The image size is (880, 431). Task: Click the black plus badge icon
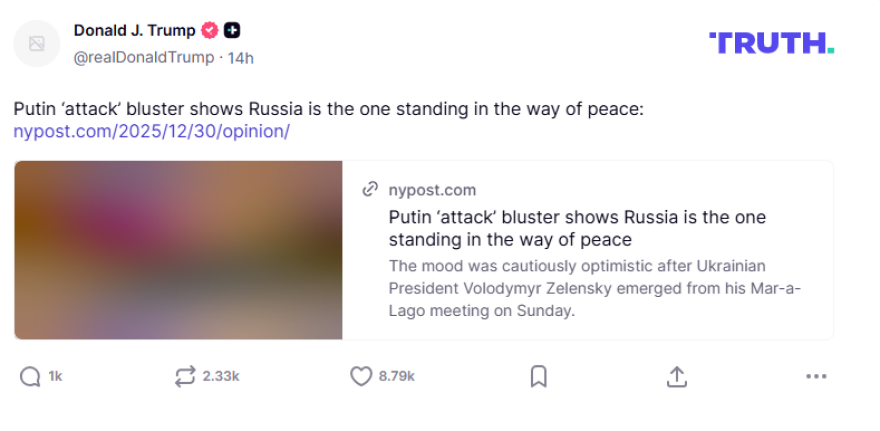click(x=232, y=30)
